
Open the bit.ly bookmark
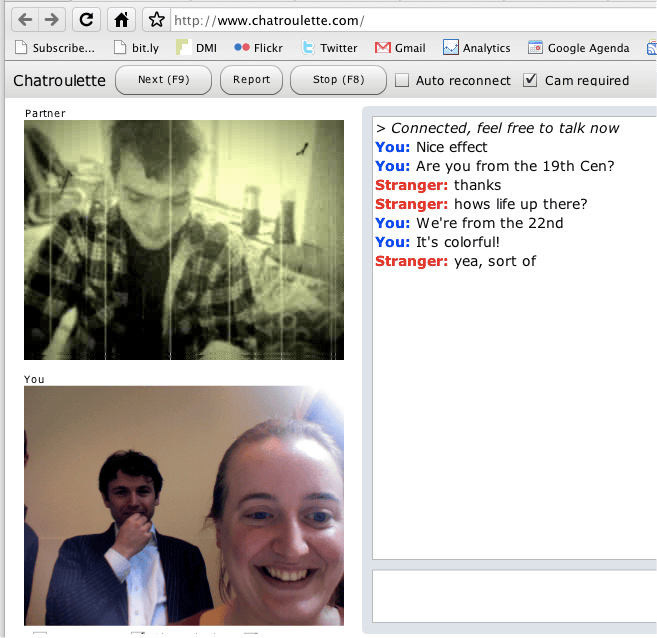pyautogui.click(x=137, y=48)
